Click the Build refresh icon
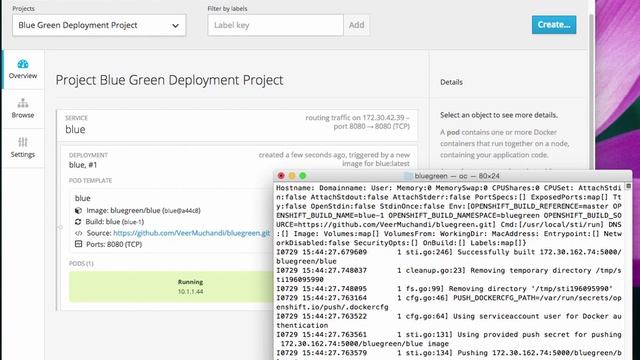 (x=78, y=222)
